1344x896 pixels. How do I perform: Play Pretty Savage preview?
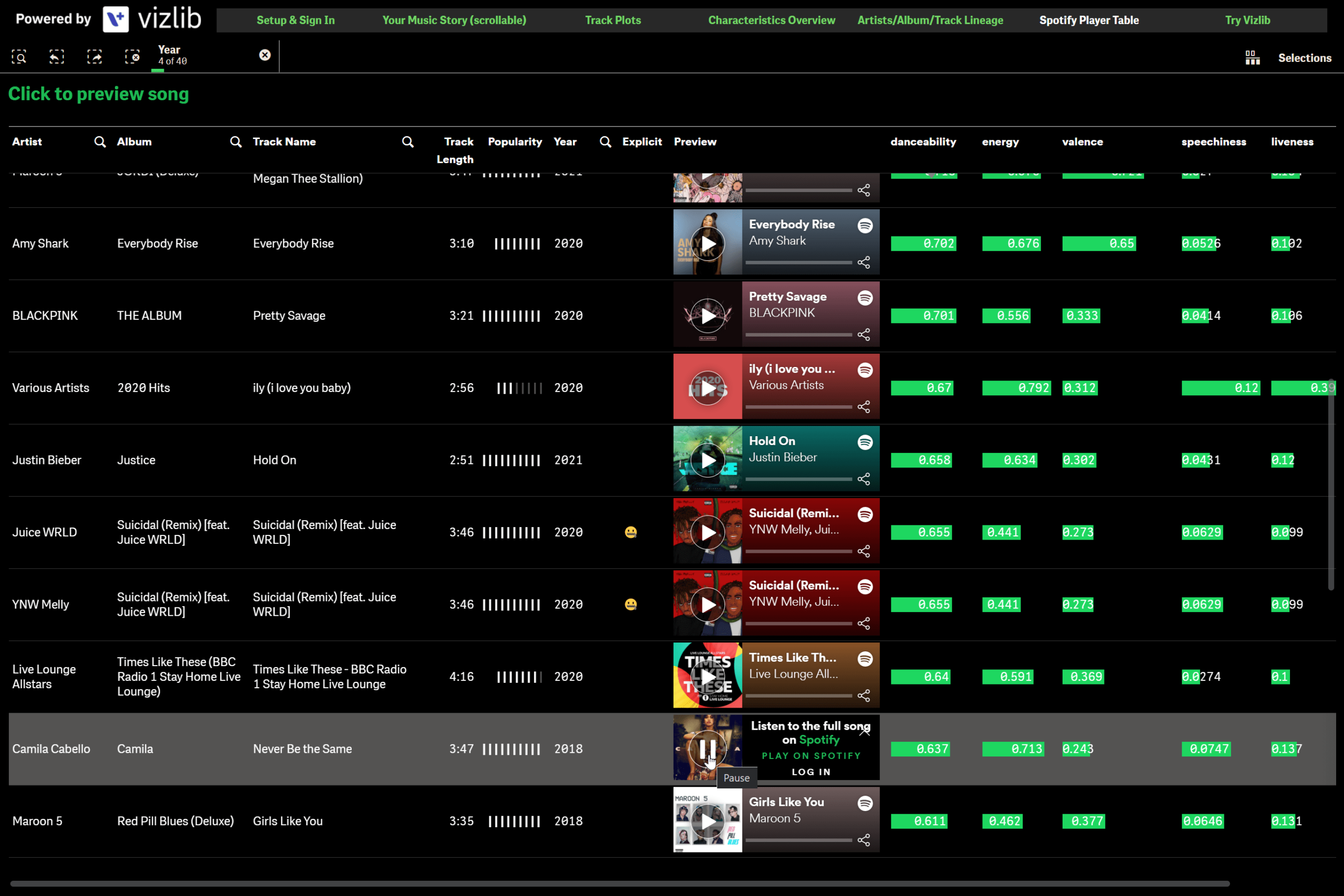(708, 316)
